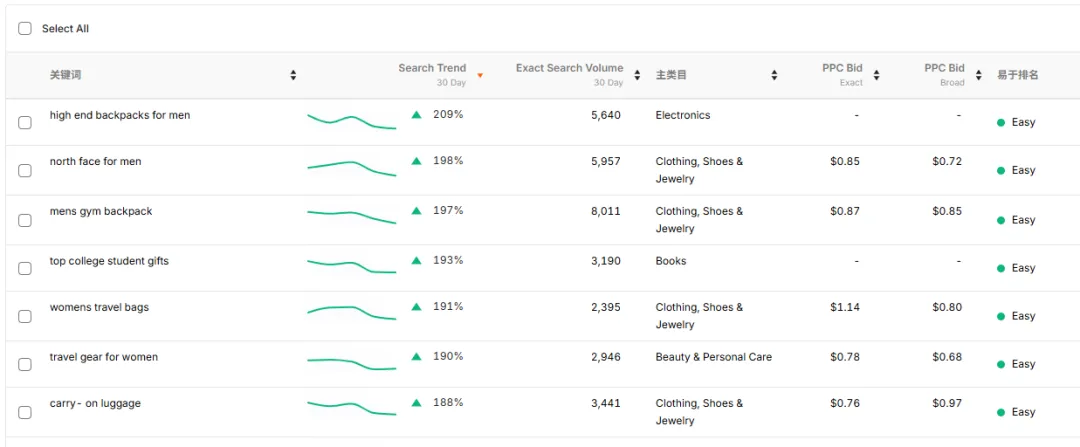1080x447 pixels.
Task: Click the orange Search Trend sort arrow
Action: click(480, 76)
